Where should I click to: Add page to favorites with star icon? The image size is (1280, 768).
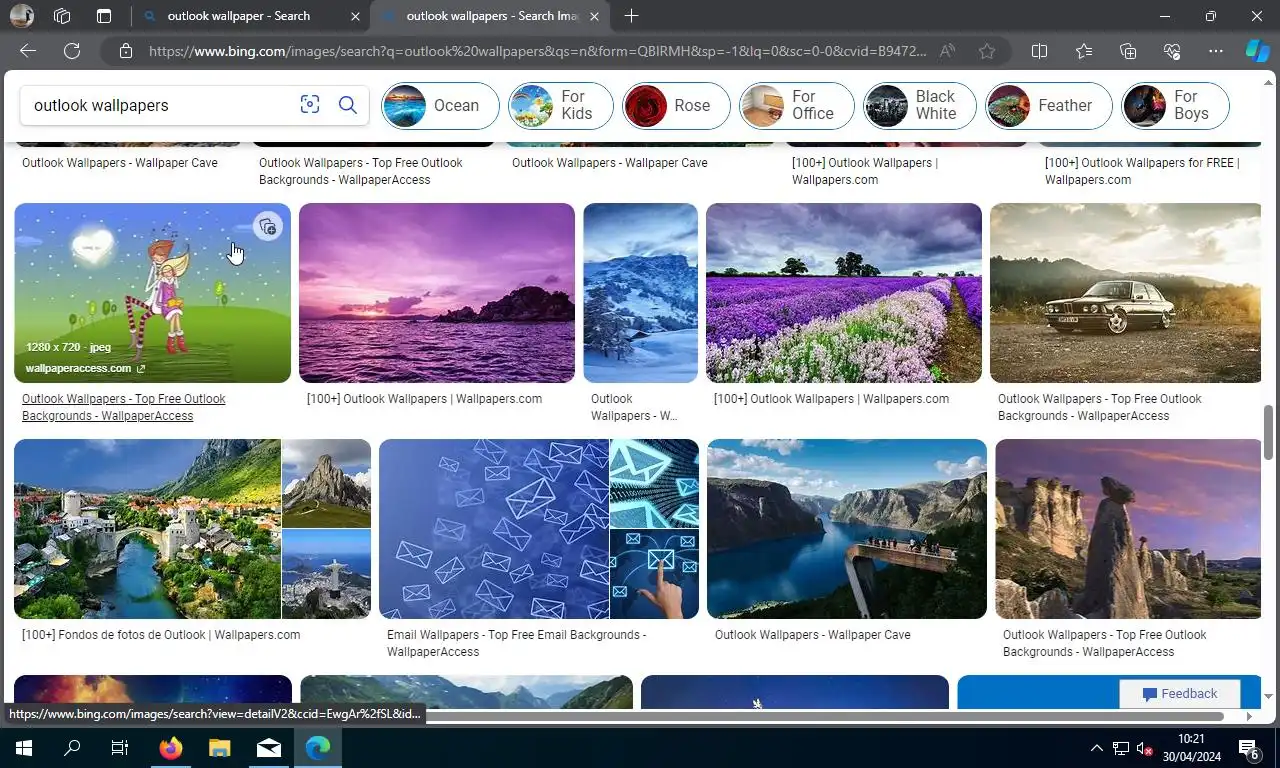(987, 51)
